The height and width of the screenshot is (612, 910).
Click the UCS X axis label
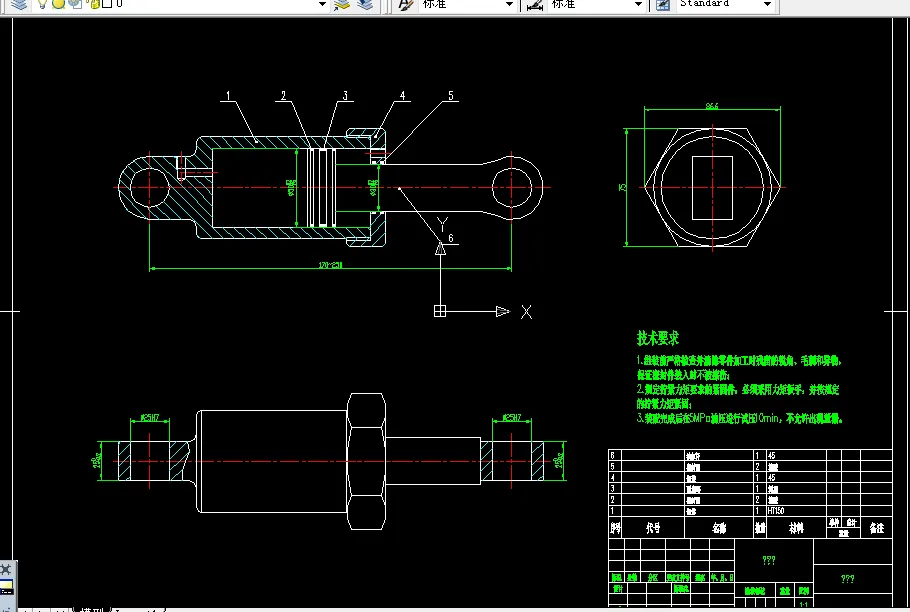[x=526, y=312]
